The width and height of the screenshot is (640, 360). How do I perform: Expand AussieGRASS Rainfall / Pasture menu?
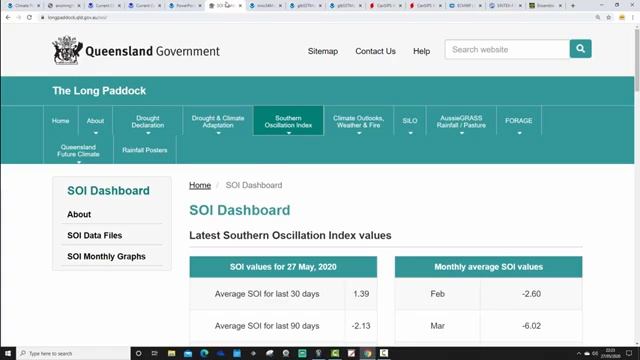point(461,133)
